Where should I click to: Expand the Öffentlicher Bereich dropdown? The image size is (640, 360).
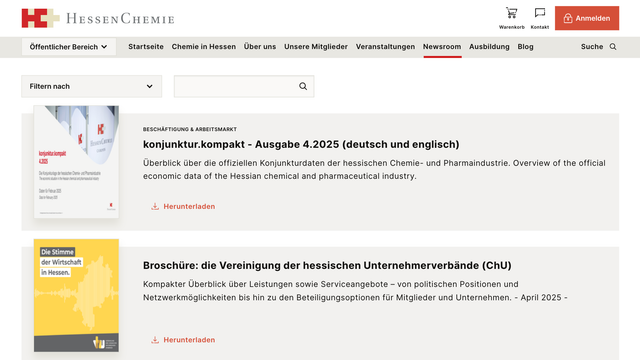(69, 47)
